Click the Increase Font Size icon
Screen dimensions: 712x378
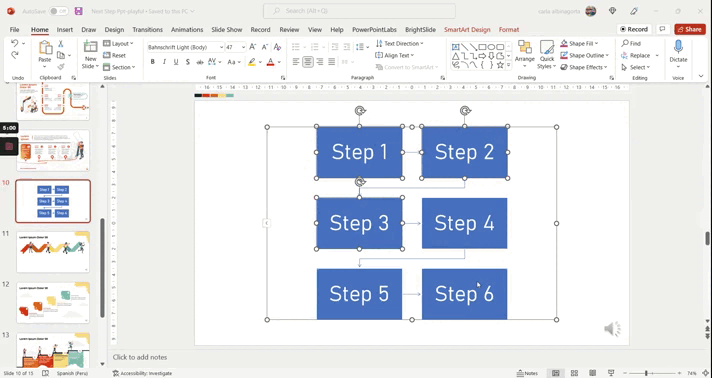tap(253, 47)
